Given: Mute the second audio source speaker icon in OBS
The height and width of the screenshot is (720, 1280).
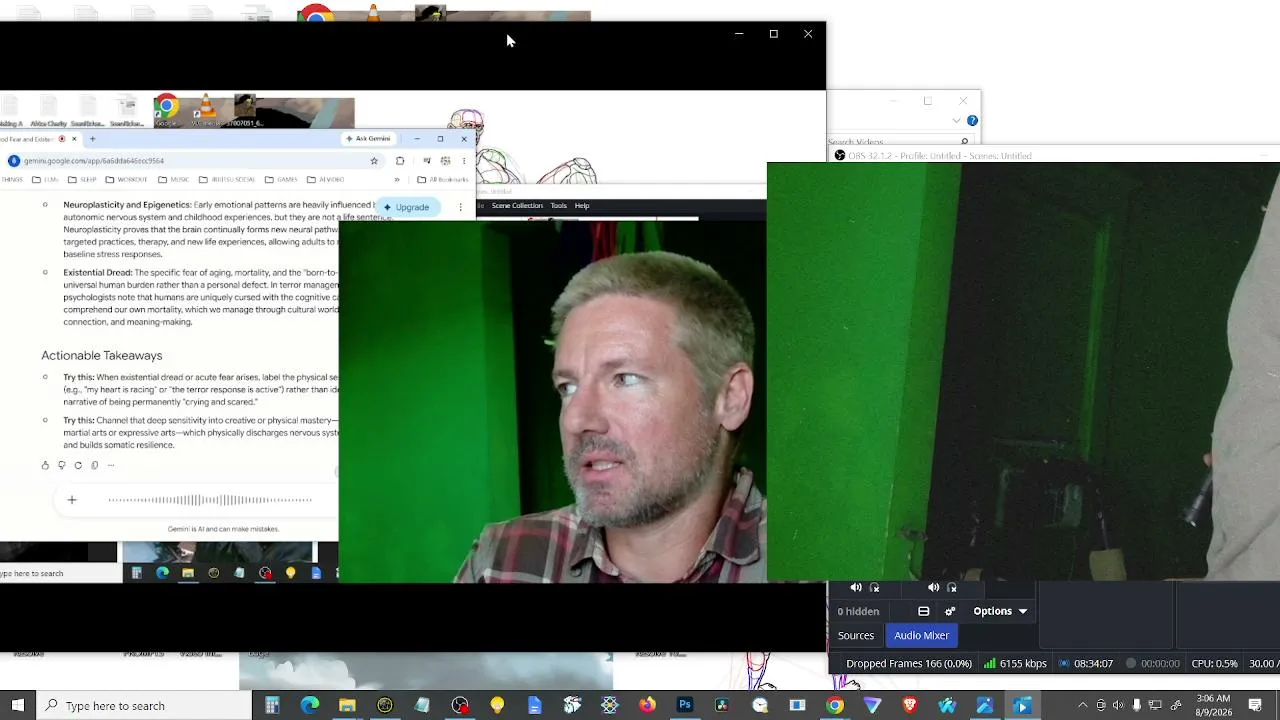Looking at the screenshot, I should click(x=934, y=588).
